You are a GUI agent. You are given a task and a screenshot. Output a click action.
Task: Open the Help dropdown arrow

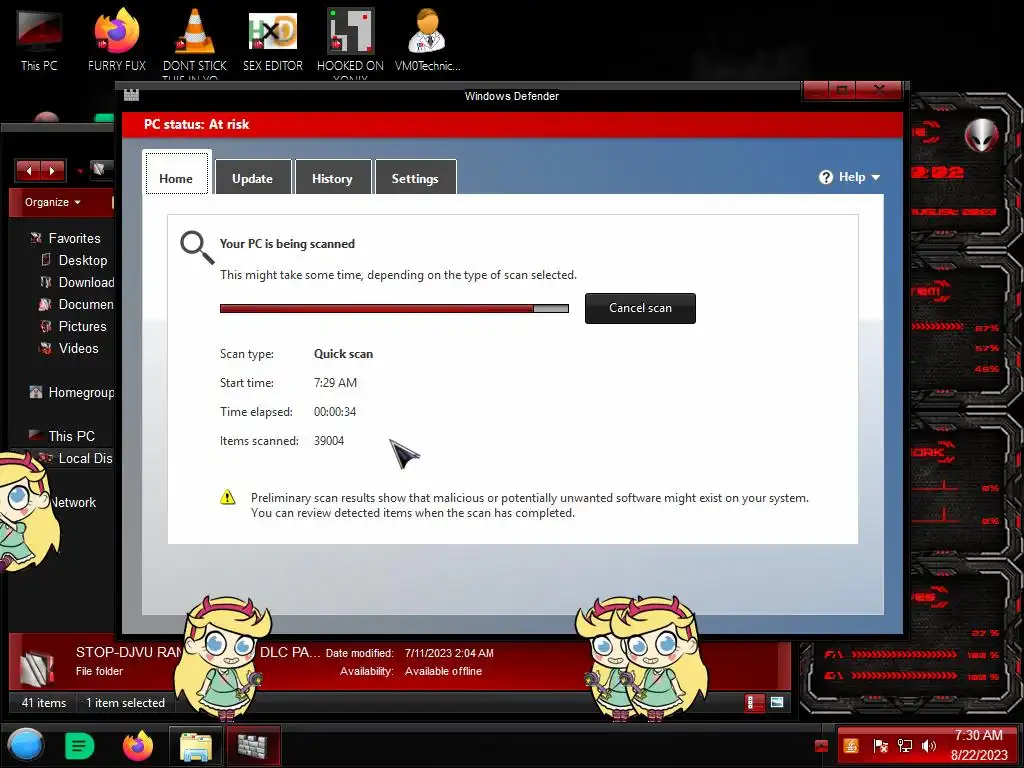click(x=876, y=178)
